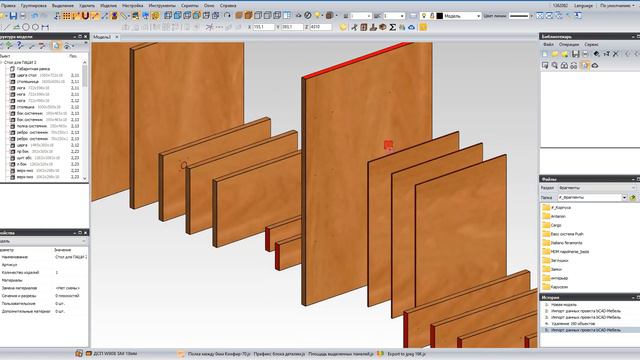
Task: Click the Print icon in main toolbar
Action: click(23, 16)
